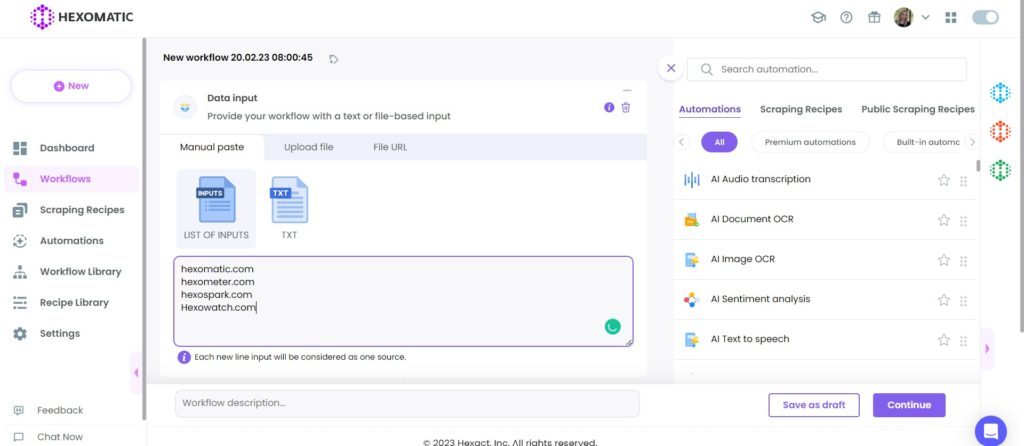
Task: Open the help question mark icon
Action: pos(846,18)
